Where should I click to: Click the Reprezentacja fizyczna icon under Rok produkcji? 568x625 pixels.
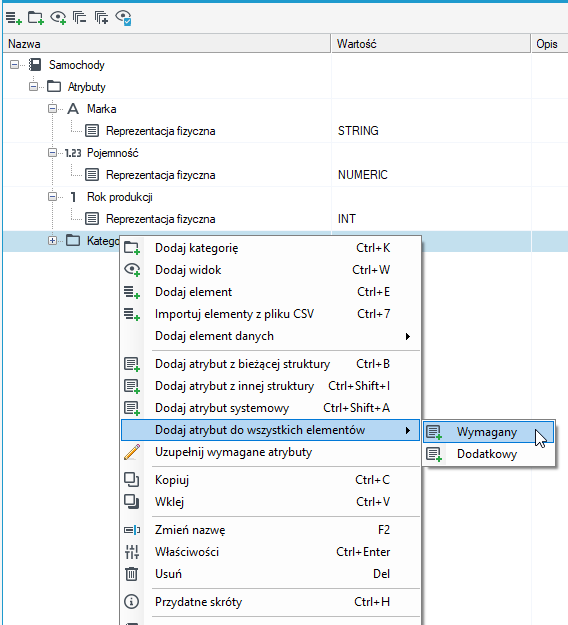(x=92, y=218)
